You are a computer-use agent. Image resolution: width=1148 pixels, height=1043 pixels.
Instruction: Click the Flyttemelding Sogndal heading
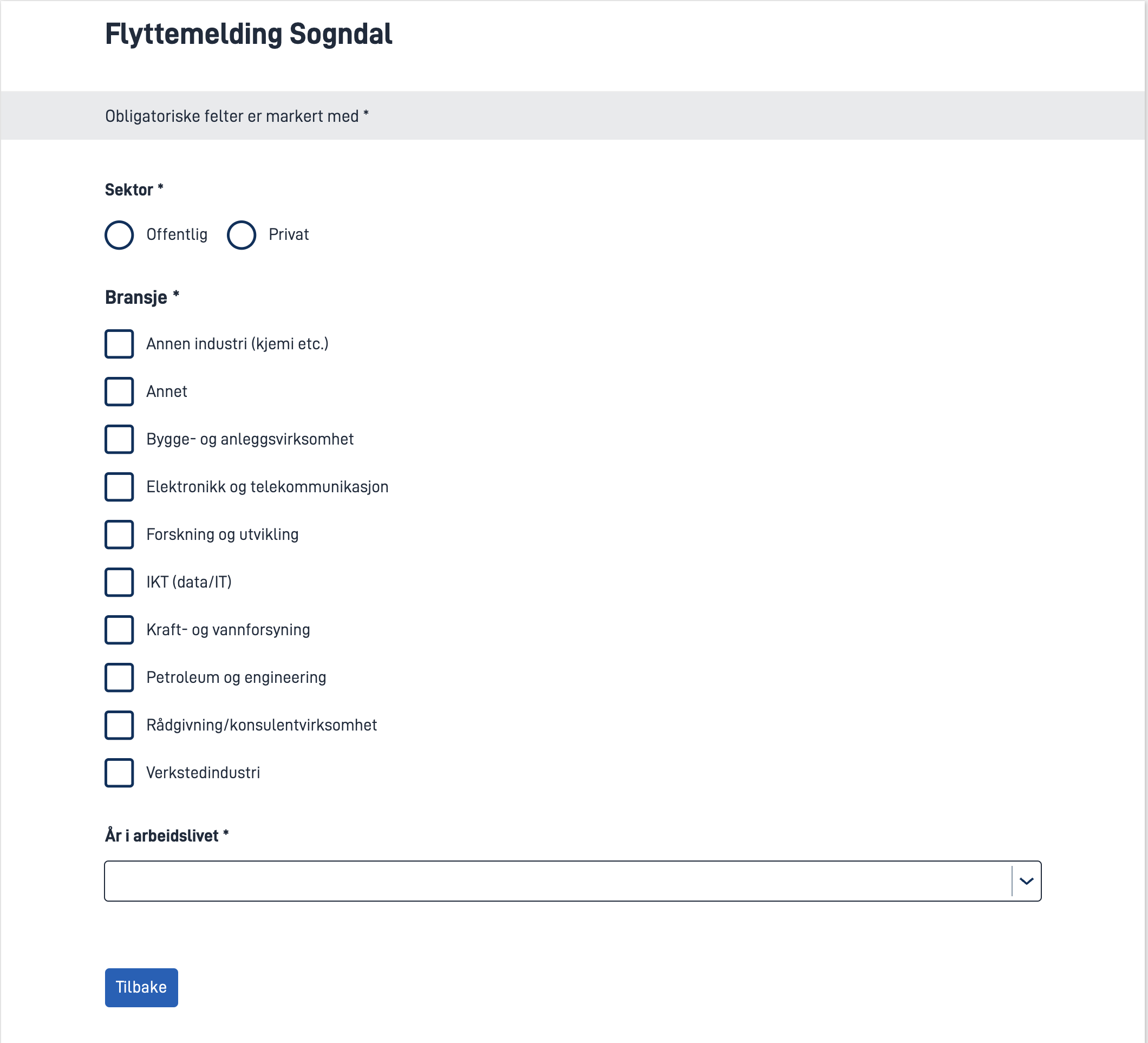[x=249, y=34]
